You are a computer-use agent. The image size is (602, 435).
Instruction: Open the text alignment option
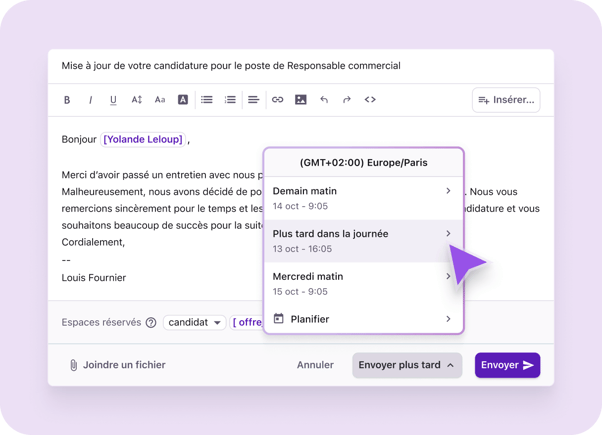pos(253,100)
